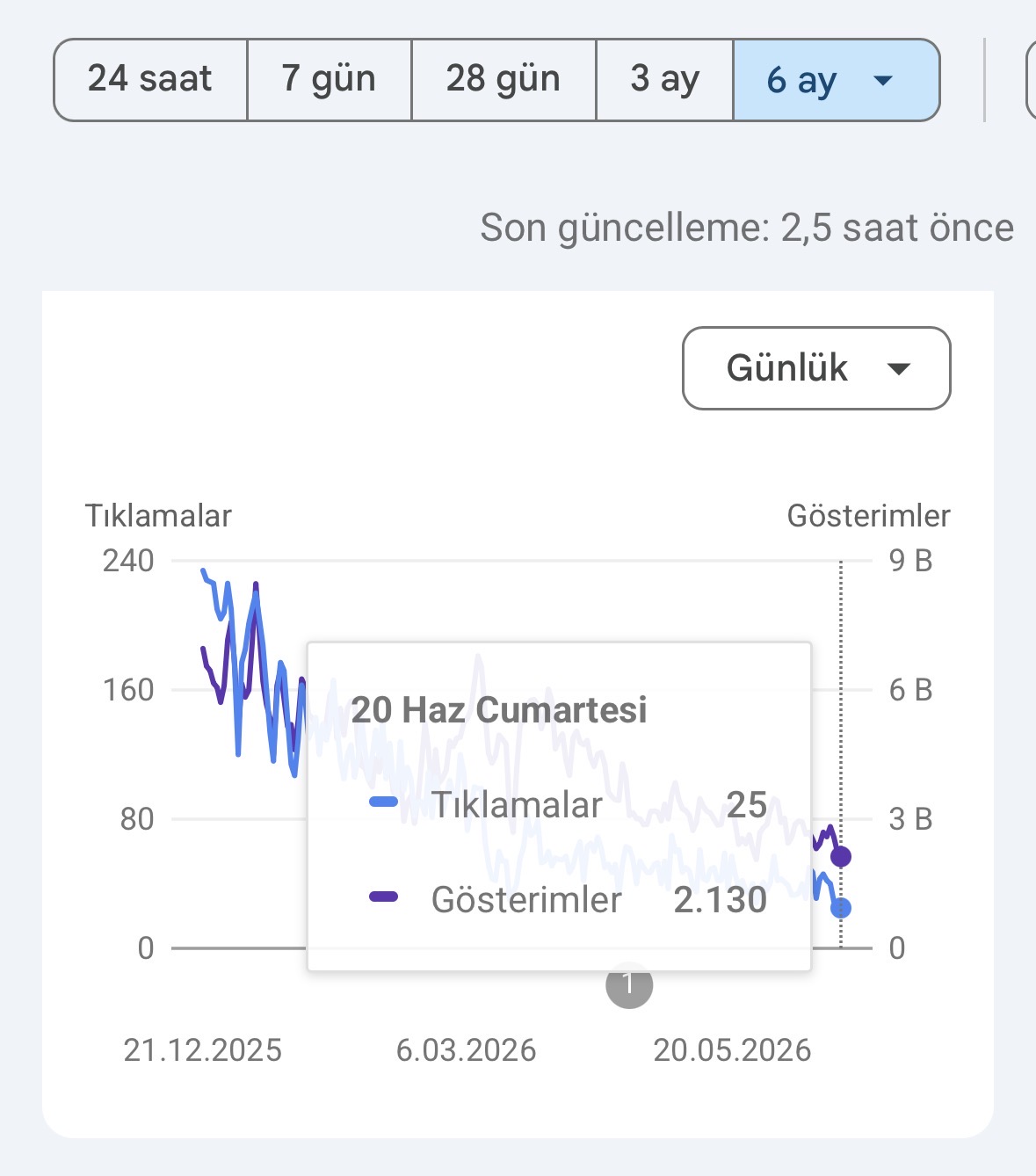Screen dimensions: 1036x1176
Task: Open the Günlük granularity dropdown
Action: coord(816,368)
